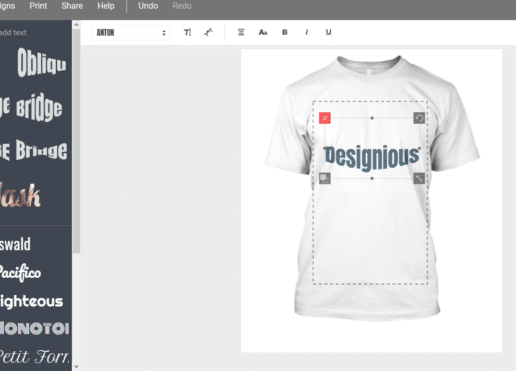Image resolution: width=516 pixels, height=371 pixels.
Task: Click the top middle handle of the text box
Action: [372, 118]
